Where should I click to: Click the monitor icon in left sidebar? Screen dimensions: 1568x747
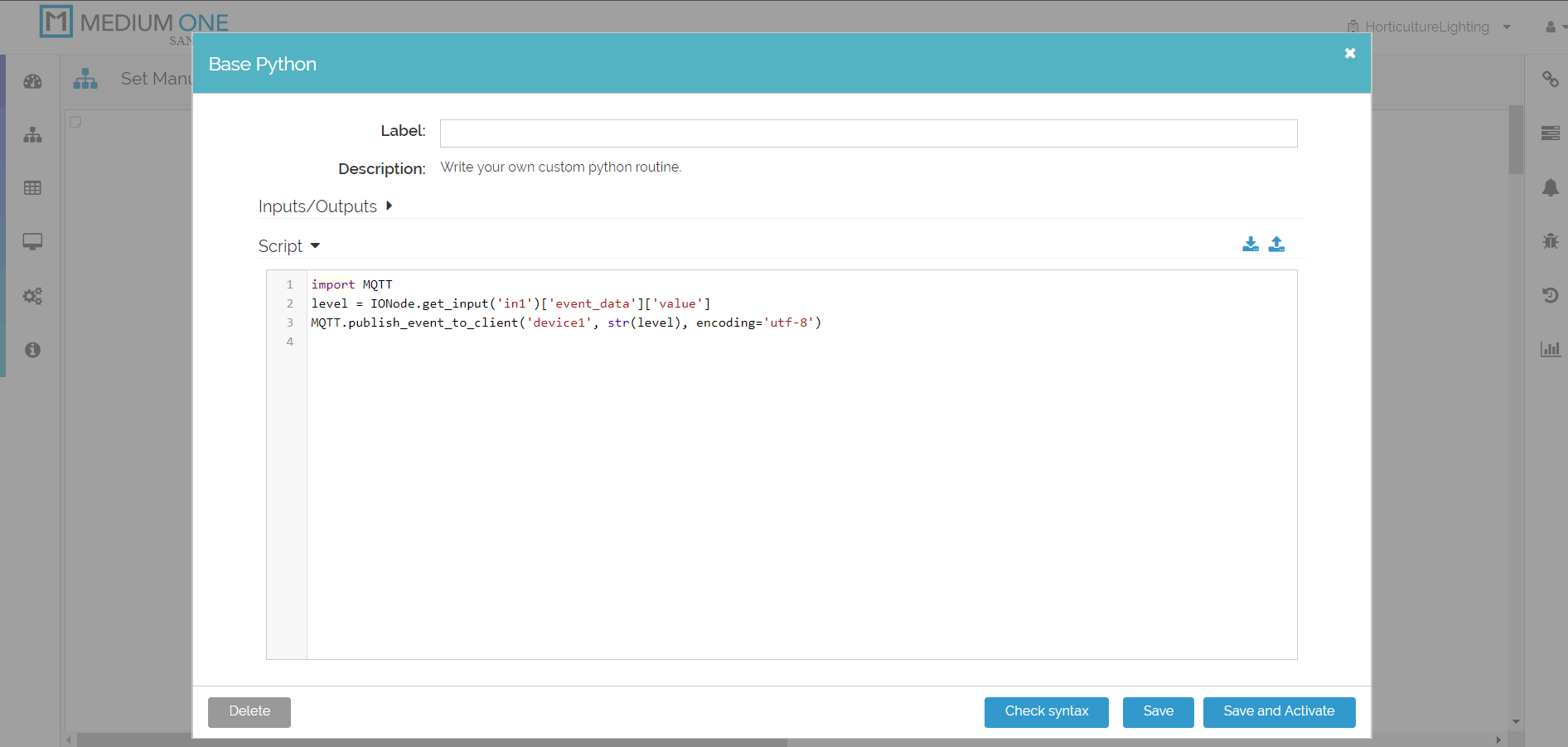point(32,241)
